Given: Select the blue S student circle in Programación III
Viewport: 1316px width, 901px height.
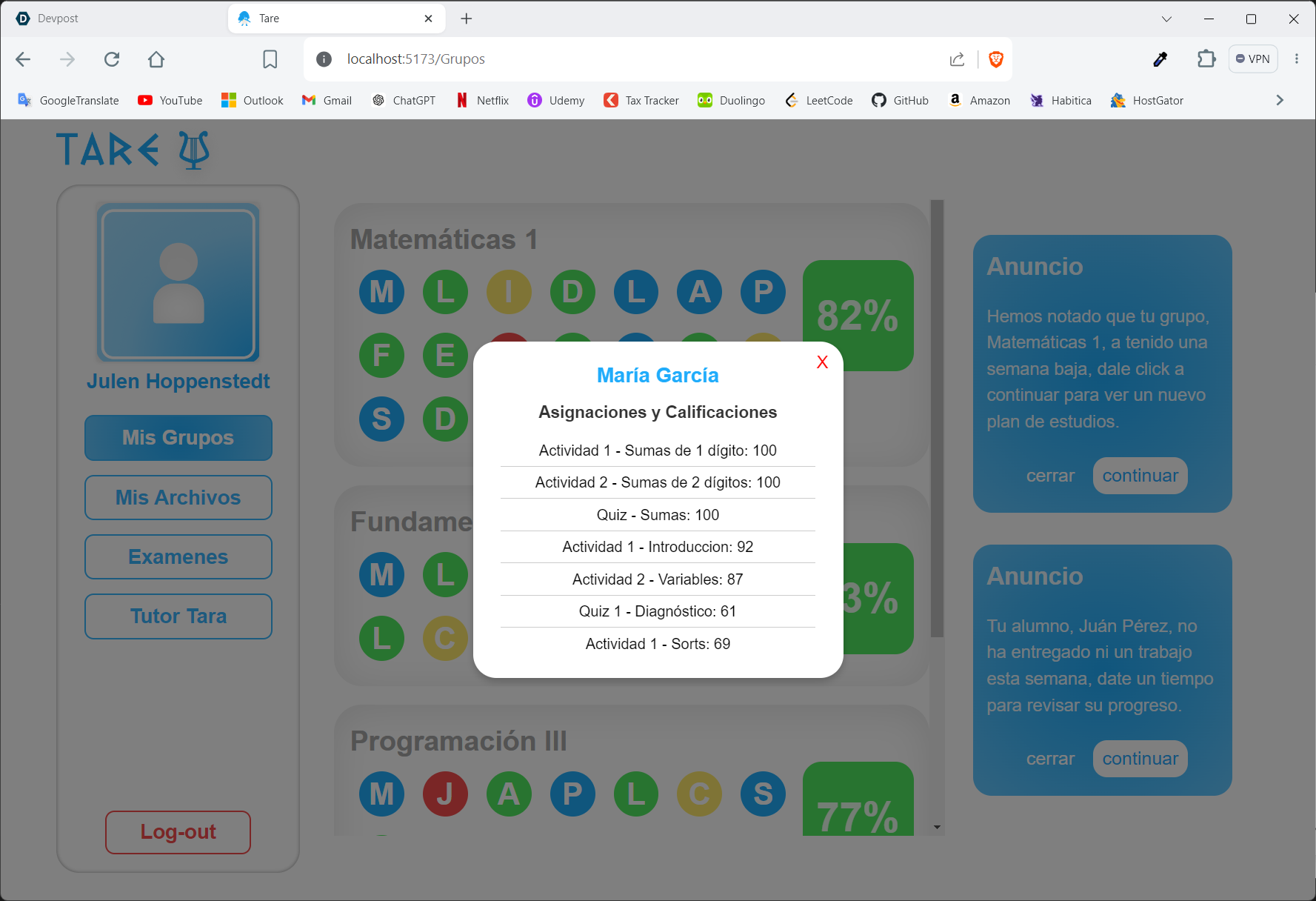Looking at the screenshot, I should point(764,794).
